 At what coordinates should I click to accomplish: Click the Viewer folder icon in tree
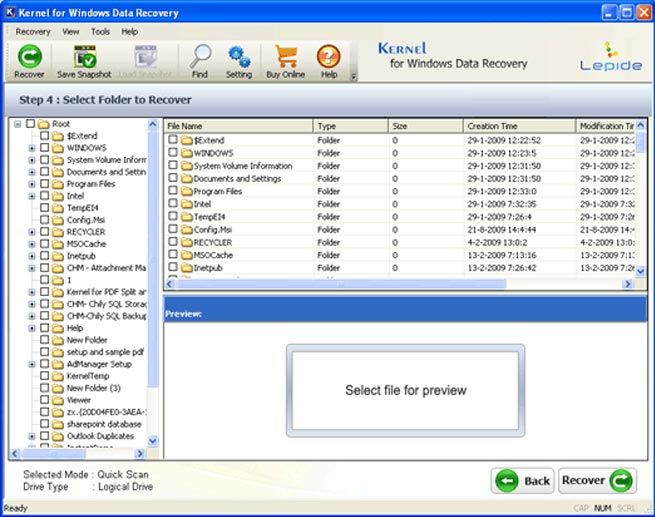[x=58, y=400]
